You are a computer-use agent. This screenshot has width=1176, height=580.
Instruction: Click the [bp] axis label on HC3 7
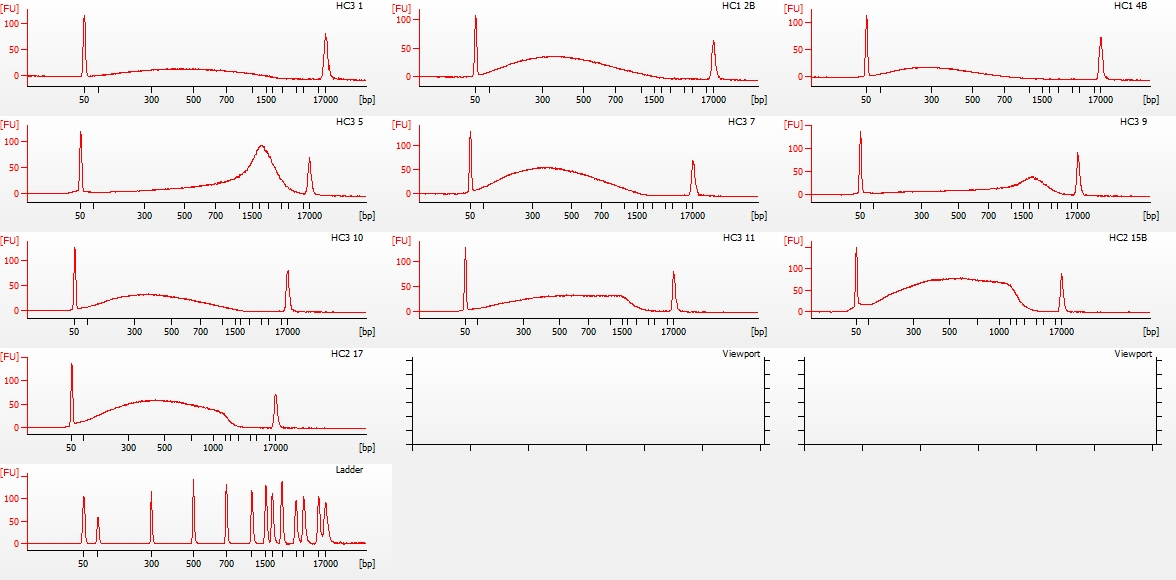click(x=758, y=216)
